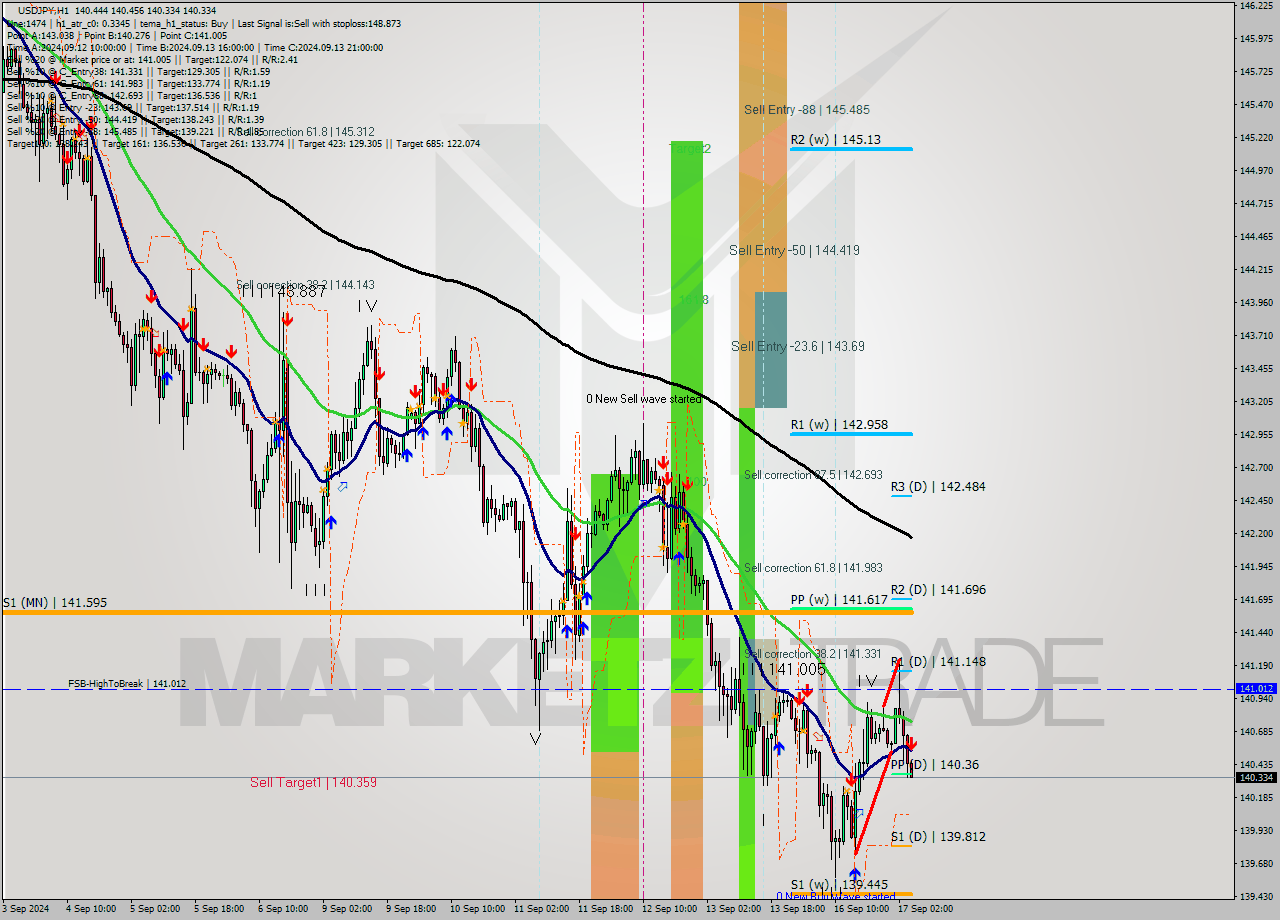Click the teal Sell Entry -23.6 zone box
This screenshot has width=1280, height=920.
pyautogui.click(x=770, y=349)
